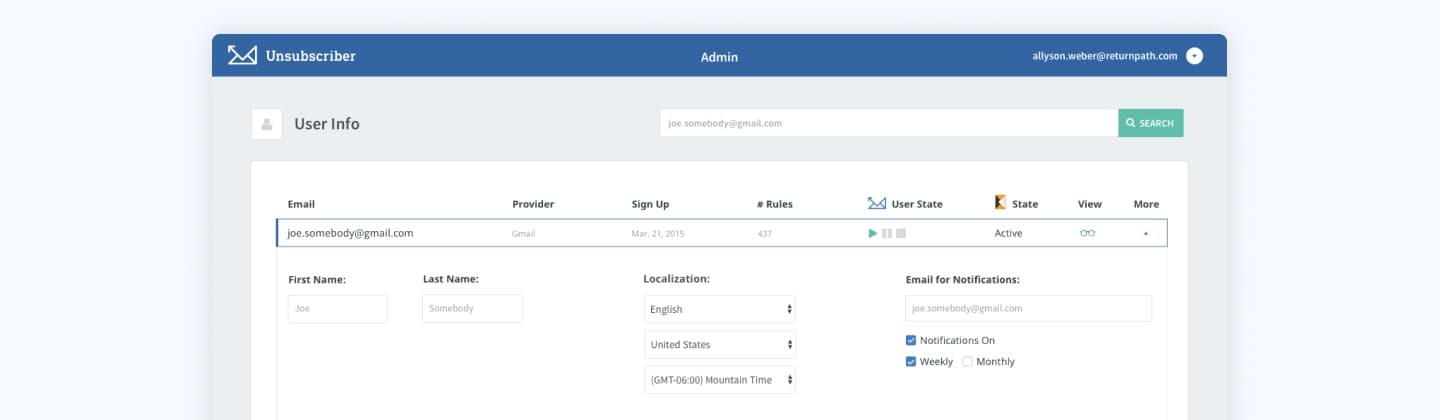The height and width of the screenshot is (420, 1440).
Task: Collapse the More details triangle
Action: coord(1146,233)
